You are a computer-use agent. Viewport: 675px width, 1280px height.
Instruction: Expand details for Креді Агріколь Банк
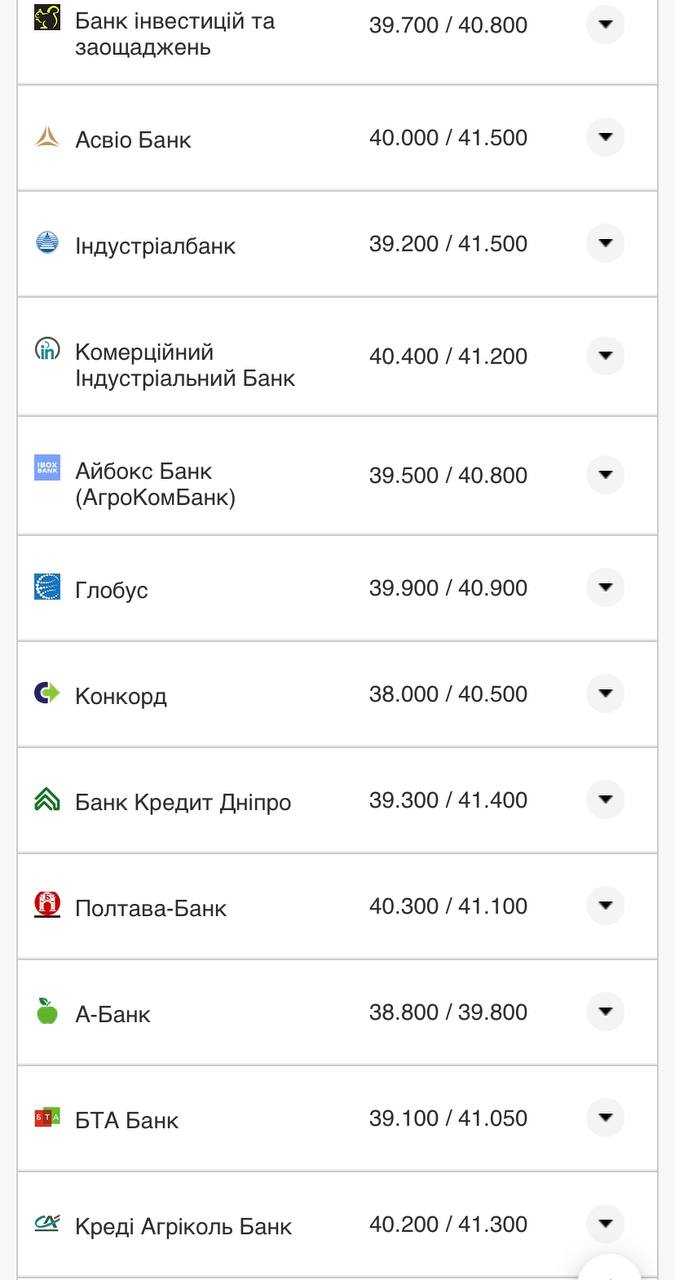(605, 1223)
